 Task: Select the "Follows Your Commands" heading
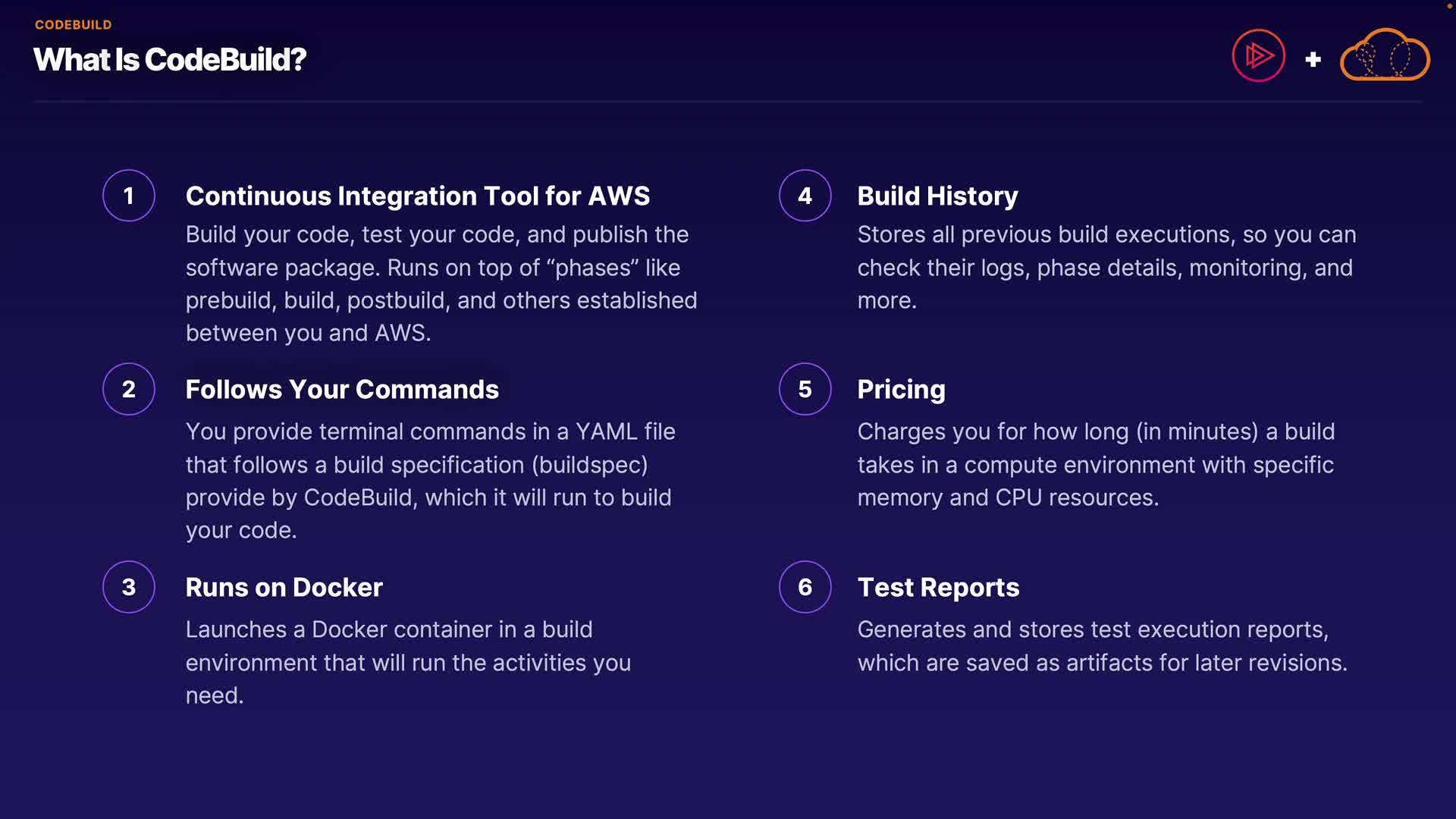pyautogui.click(x=342, y=389)
